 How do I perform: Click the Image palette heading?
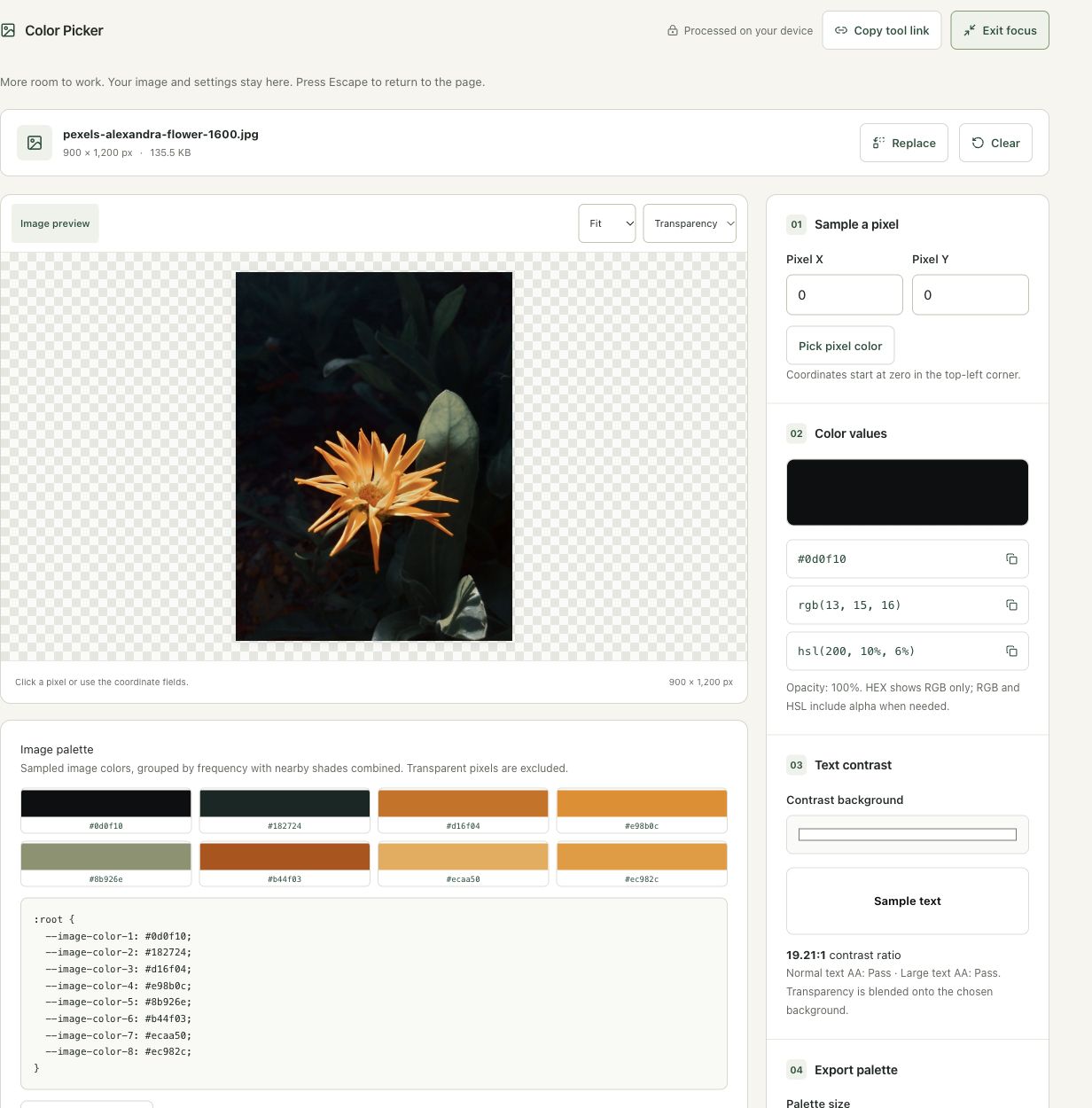tap(57, 749)
